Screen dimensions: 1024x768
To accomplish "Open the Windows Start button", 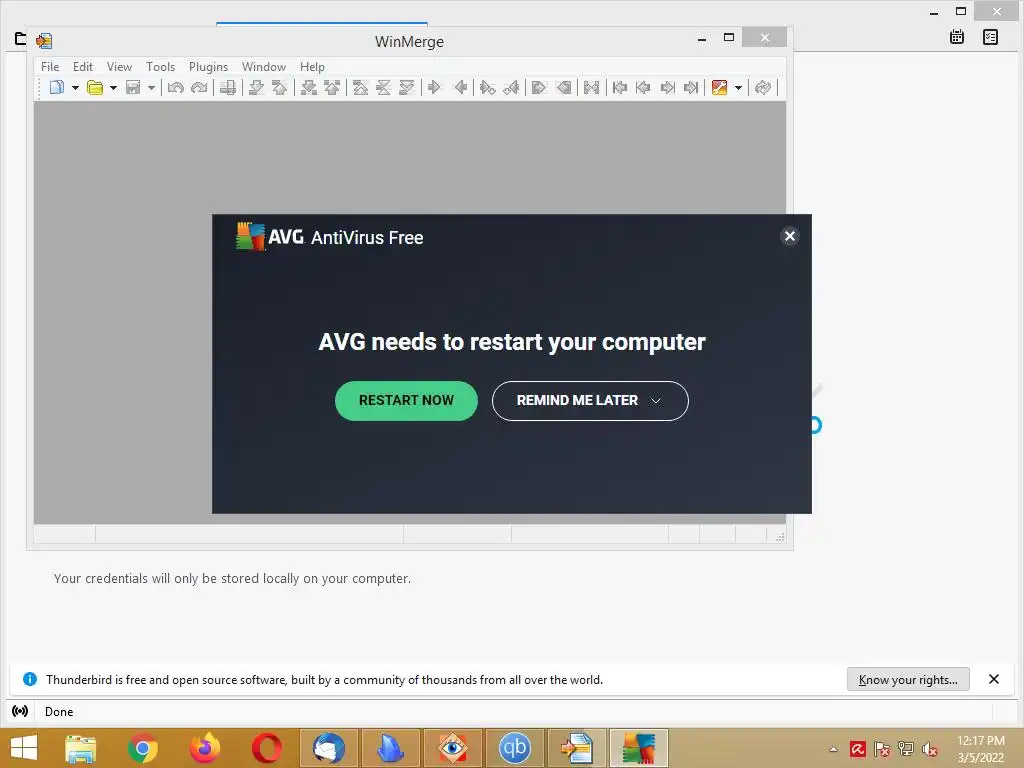I will pyautogui.click(x=24, y=748).
